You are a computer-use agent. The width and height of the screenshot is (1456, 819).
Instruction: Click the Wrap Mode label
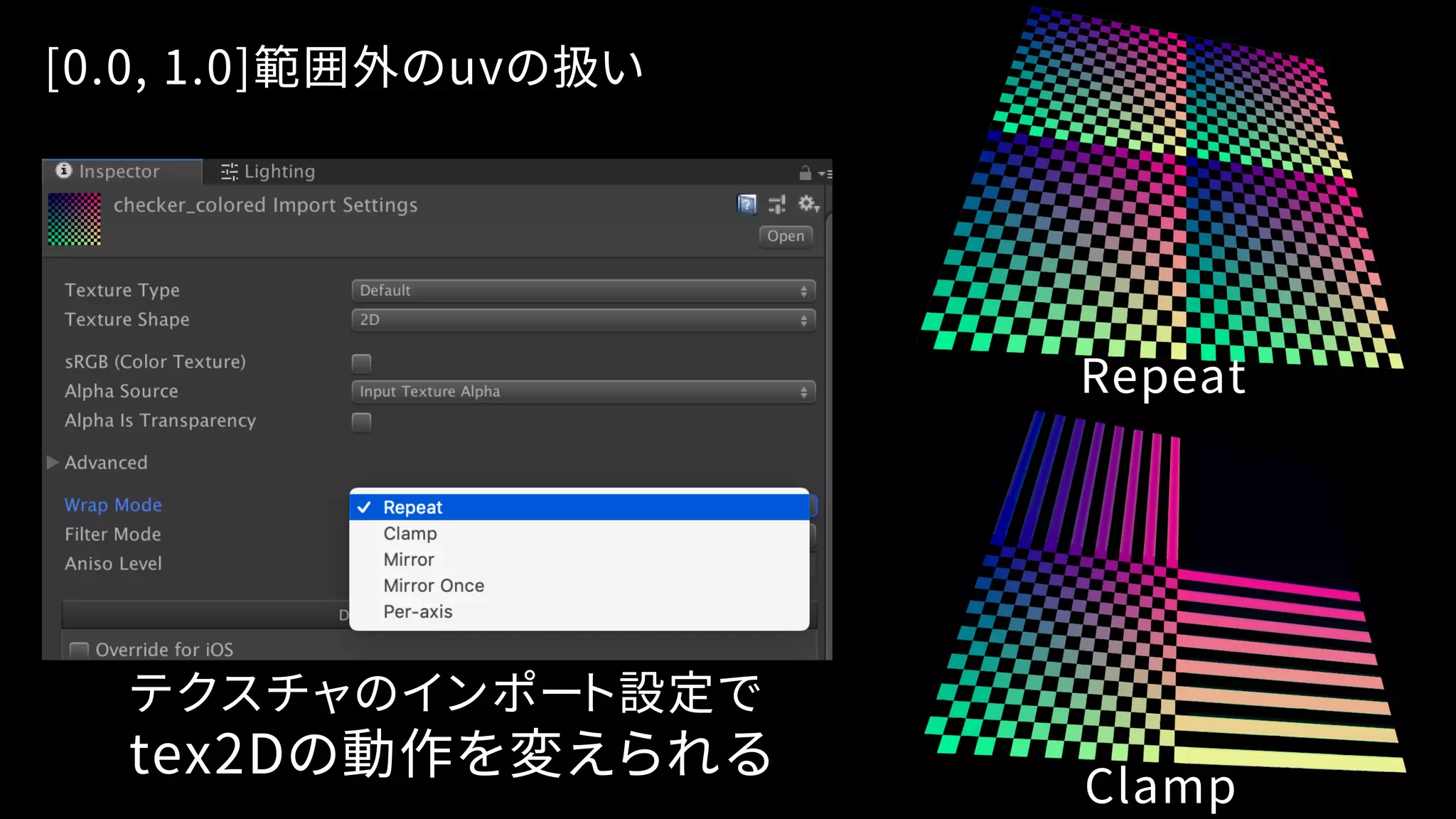[113, 505]
